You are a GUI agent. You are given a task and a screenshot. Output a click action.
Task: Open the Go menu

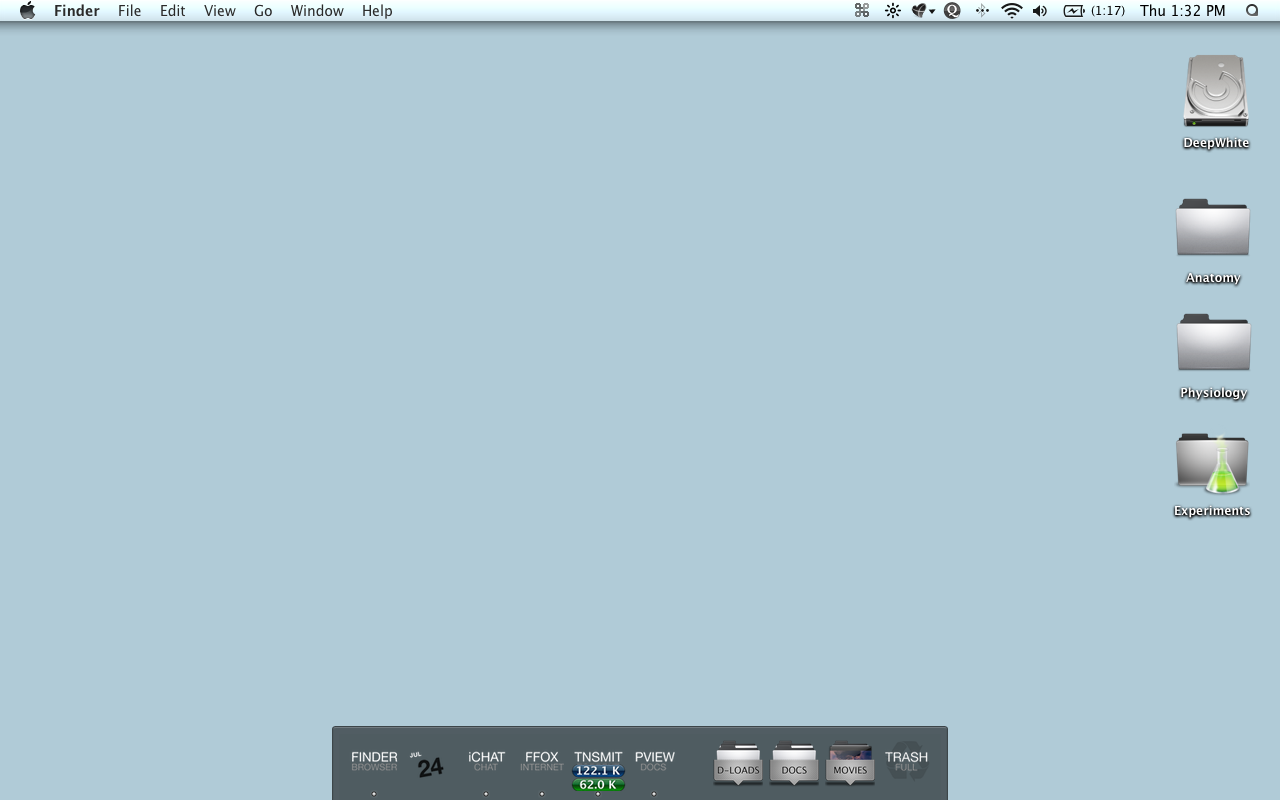(263, 11)
